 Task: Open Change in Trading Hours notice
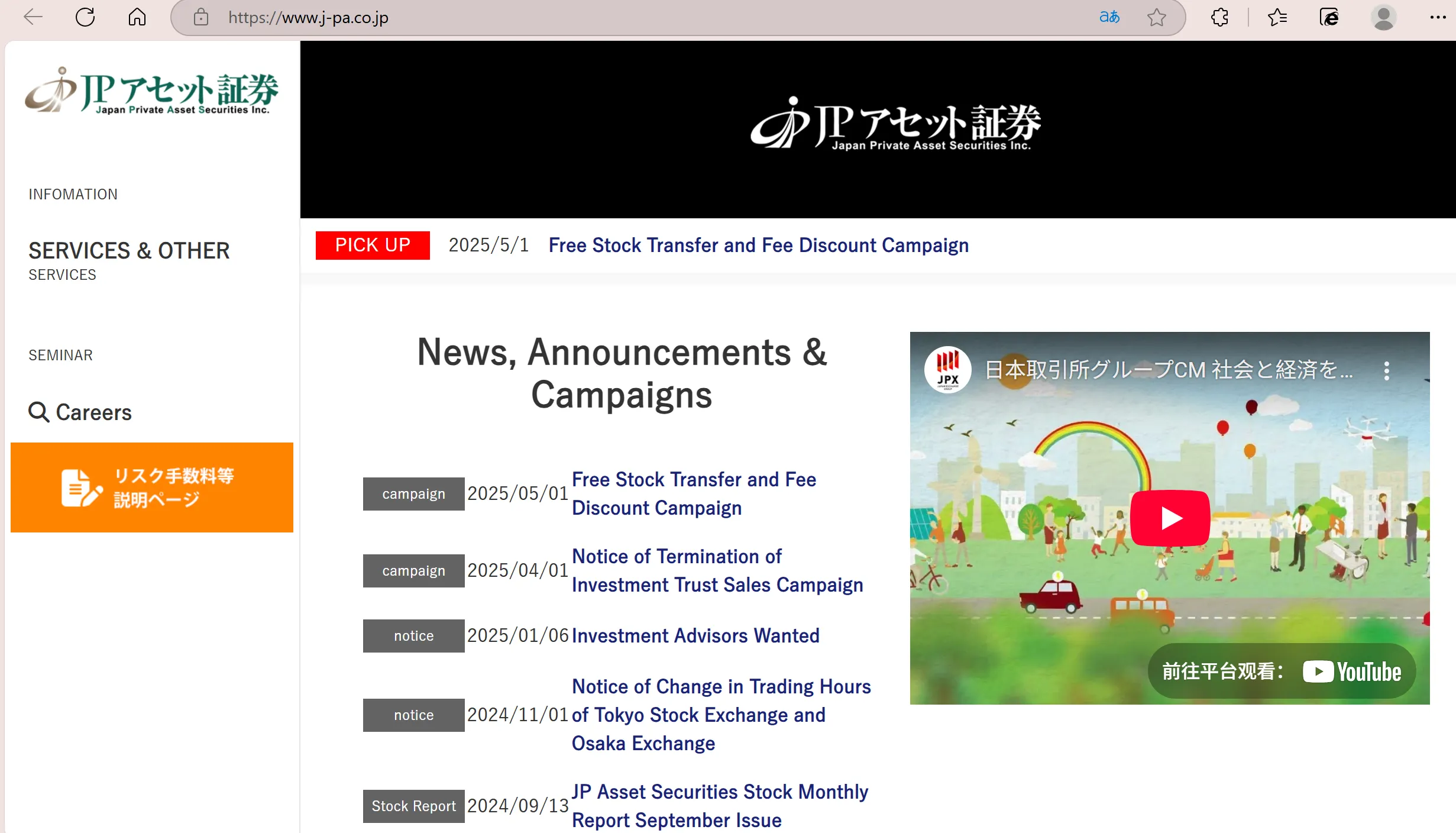pyautogui.click(x=721, y=715)
